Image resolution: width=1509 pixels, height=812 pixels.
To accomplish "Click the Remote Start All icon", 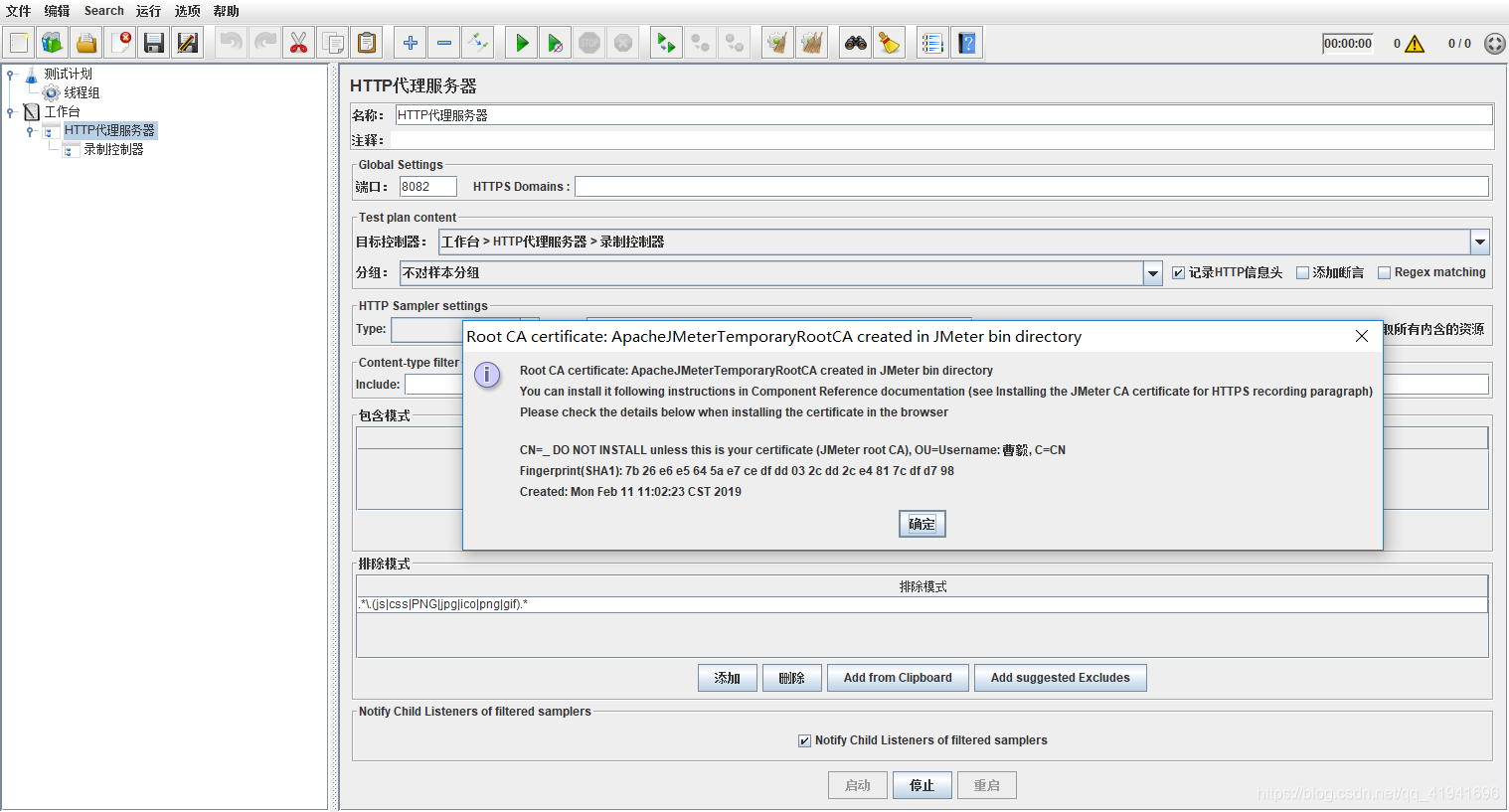I will point(667,43).
